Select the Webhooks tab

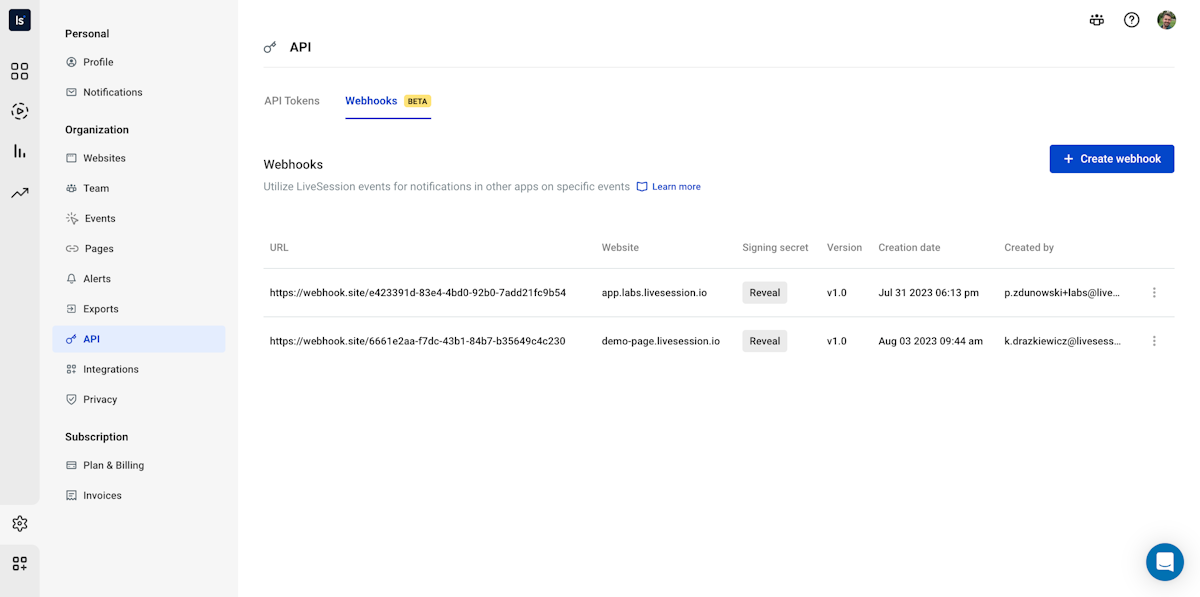371,101
